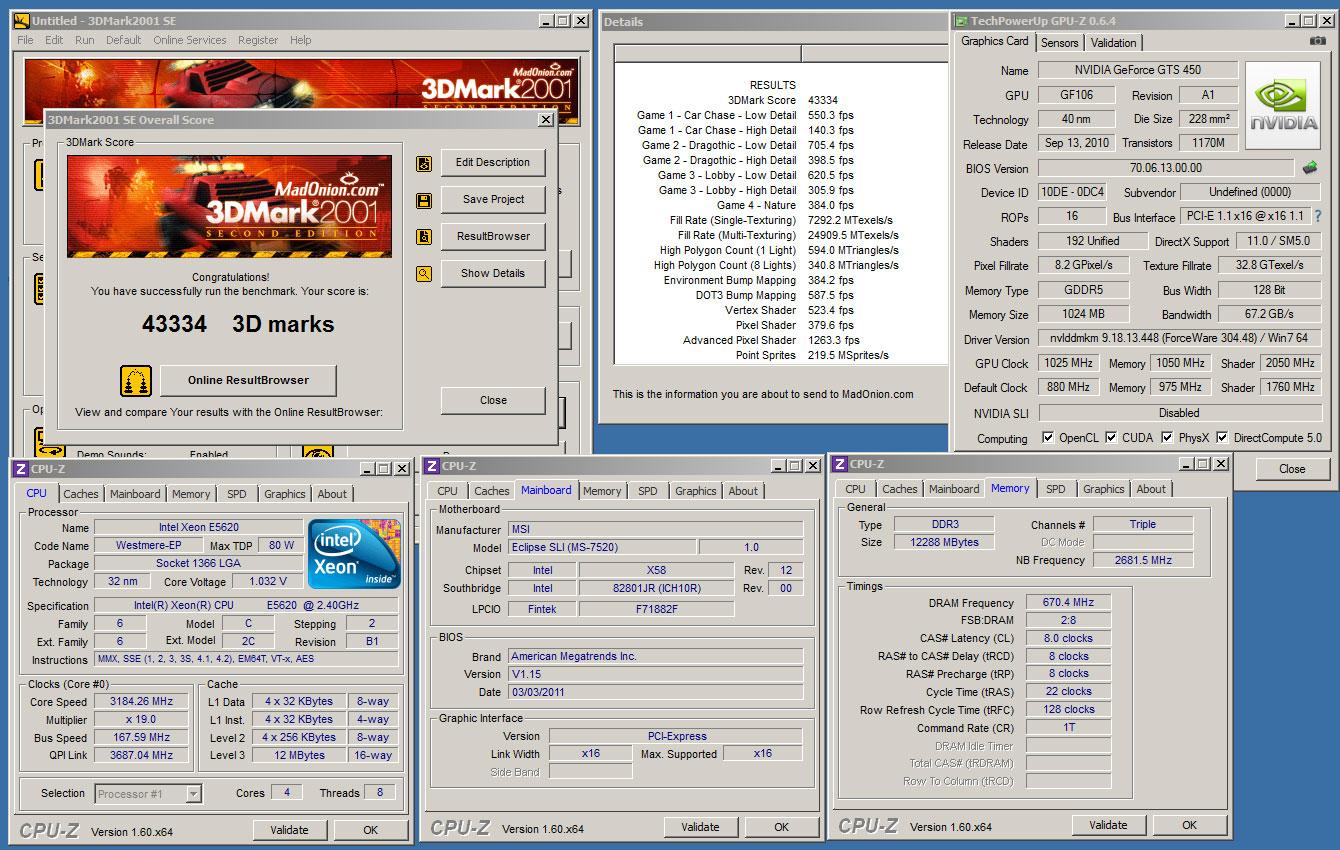Click the Show Details magnifier icon

424,274
